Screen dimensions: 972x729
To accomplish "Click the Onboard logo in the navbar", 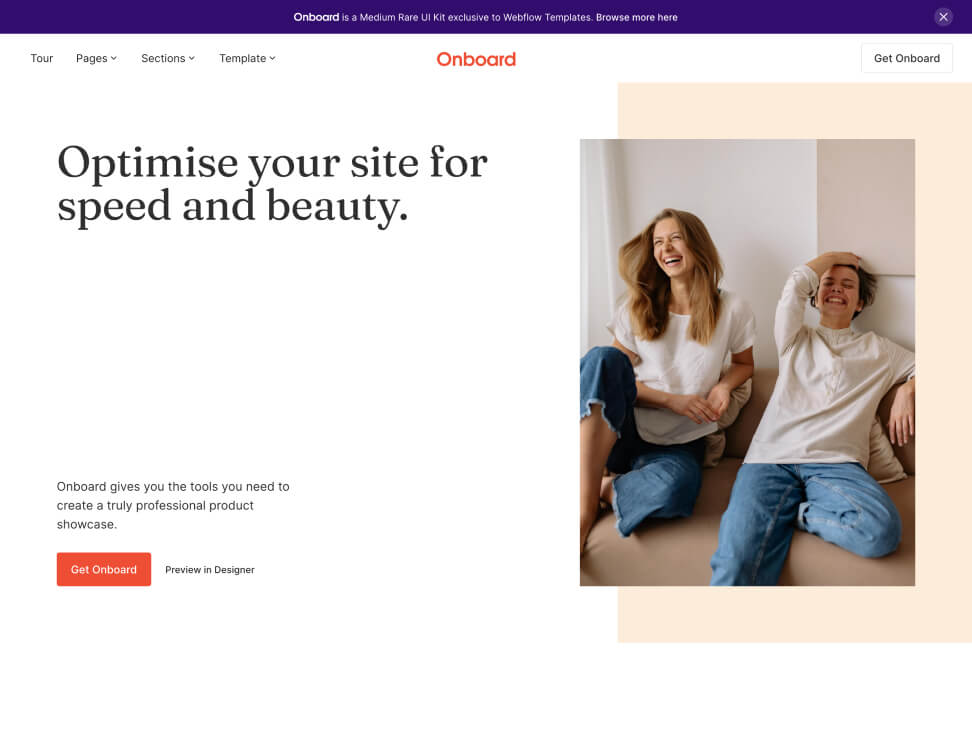I will (x=476, y=59).
